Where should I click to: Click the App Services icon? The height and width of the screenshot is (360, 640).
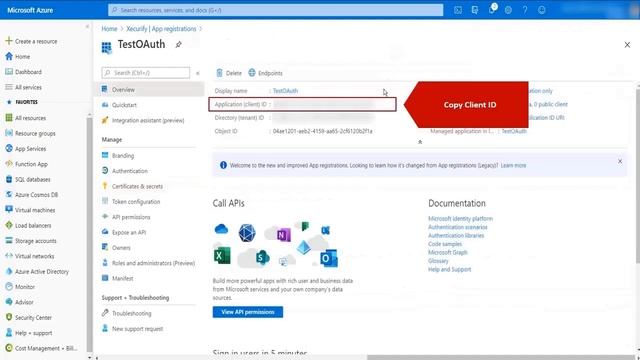click(x=9, y=149)
